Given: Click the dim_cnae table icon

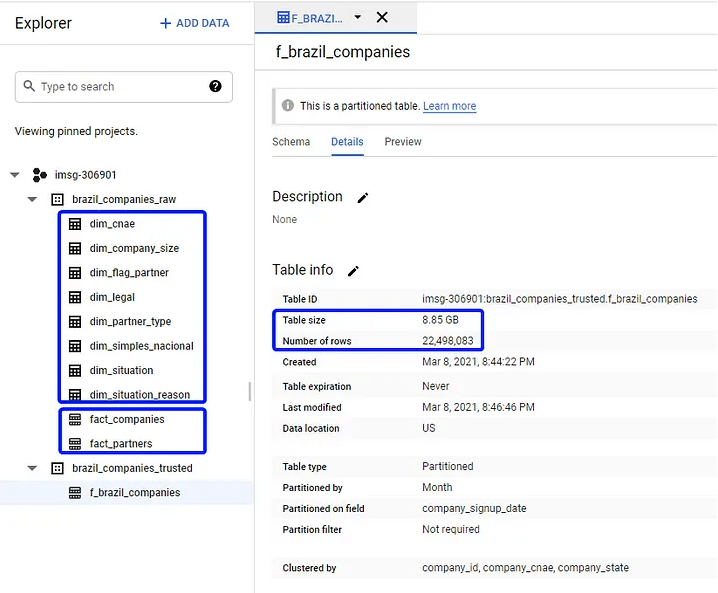Looking at the screenshot, I should click(x=74, y=224).
